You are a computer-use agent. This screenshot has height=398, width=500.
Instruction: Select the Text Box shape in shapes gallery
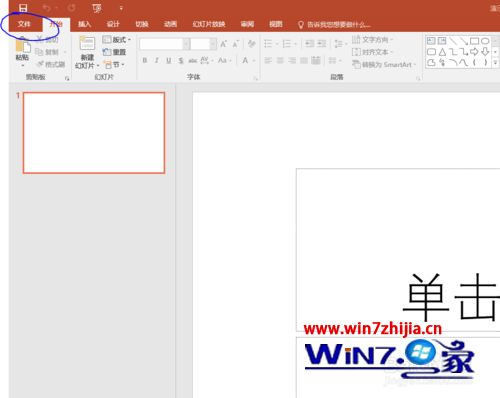point(431,41)
